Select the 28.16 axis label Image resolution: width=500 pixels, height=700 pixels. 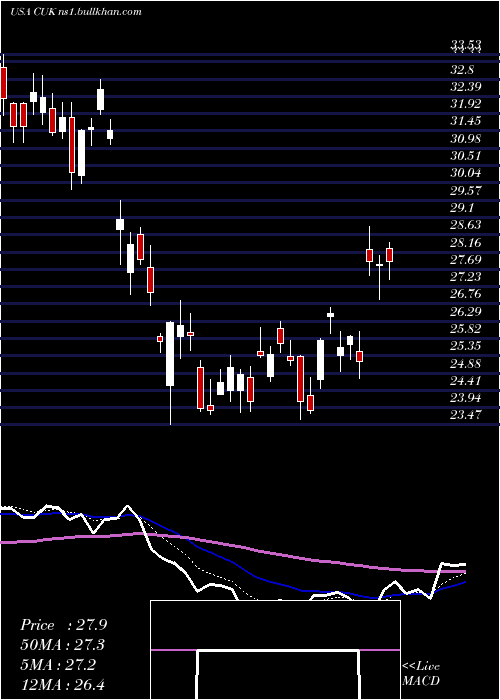point(466,243)
